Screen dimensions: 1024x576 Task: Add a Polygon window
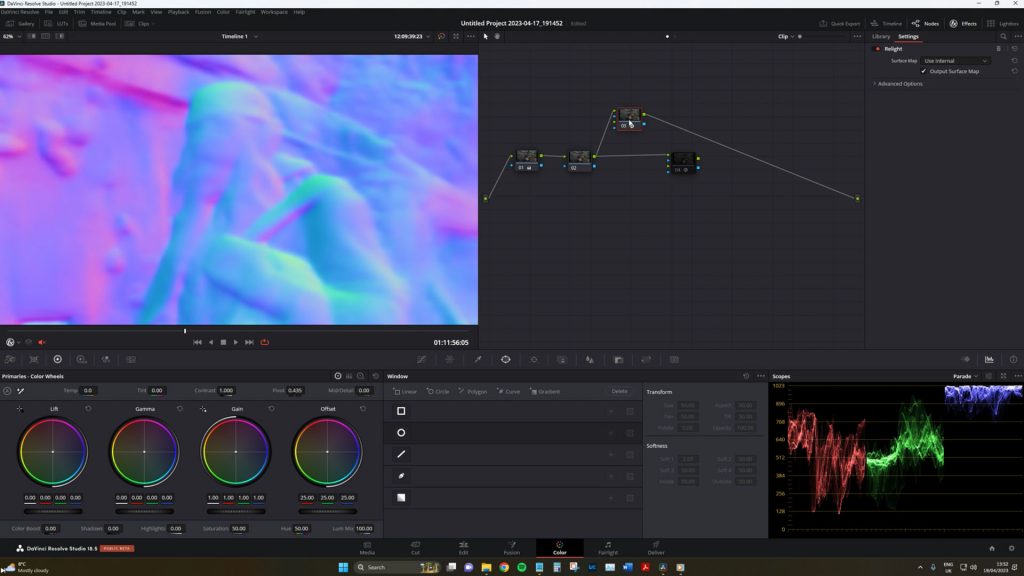(x=473, y=392)
